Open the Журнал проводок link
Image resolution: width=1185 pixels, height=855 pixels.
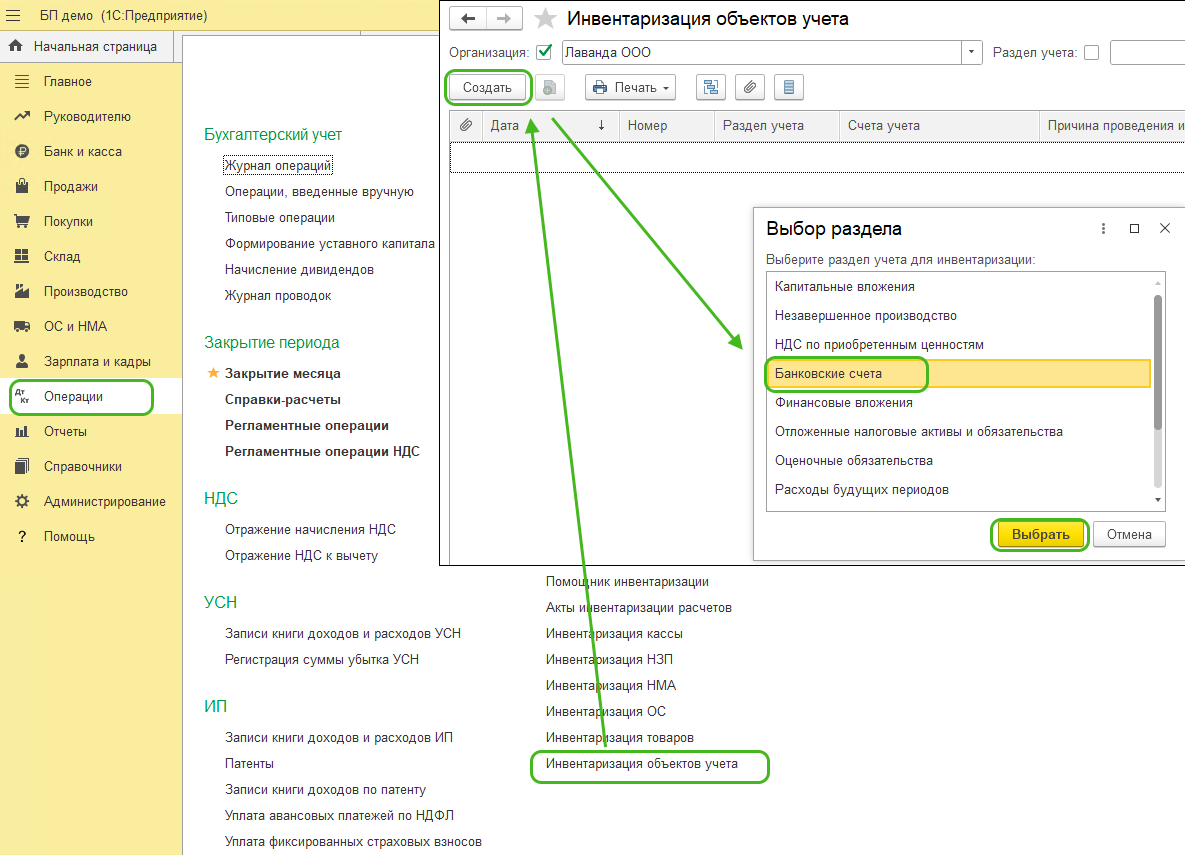(278, 296)
